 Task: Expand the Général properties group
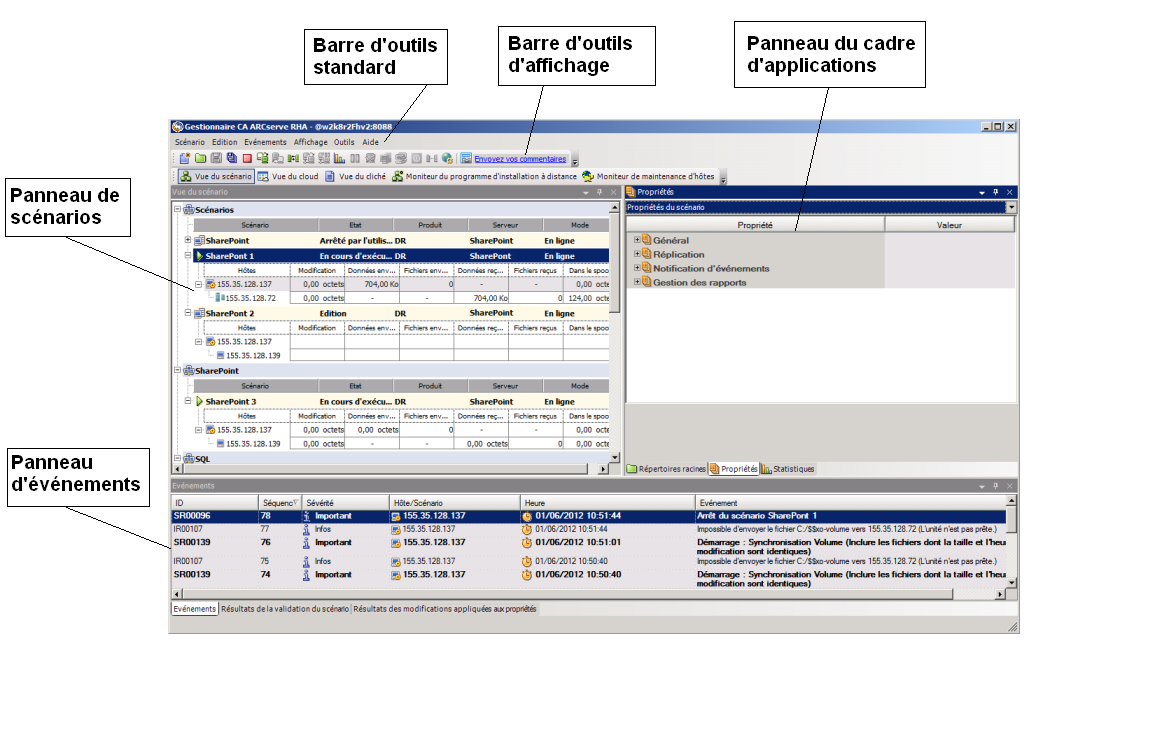(x=635, y=240)
